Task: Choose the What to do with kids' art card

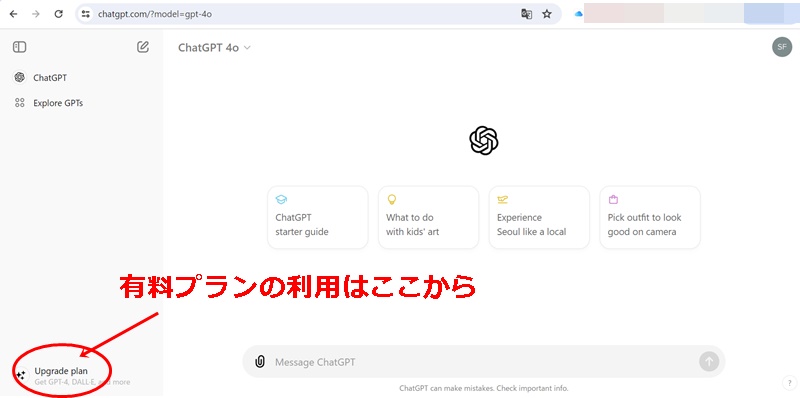Action: [x=429, y=217]
